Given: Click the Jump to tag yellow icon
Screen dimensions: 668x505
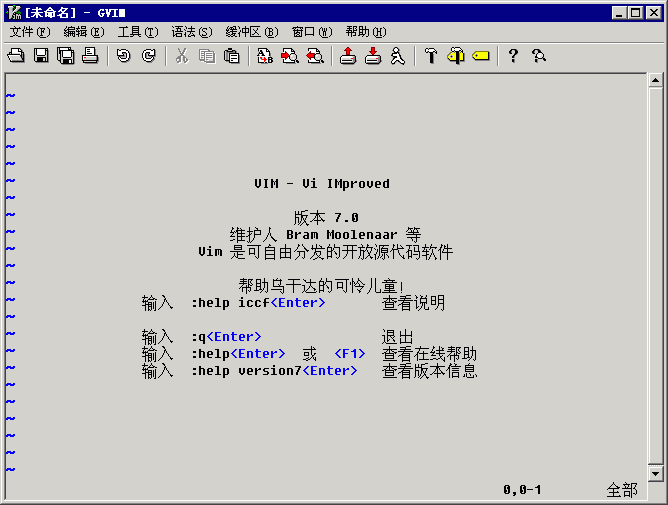Looking at the screenshot, I should click(x=481, y=56).
